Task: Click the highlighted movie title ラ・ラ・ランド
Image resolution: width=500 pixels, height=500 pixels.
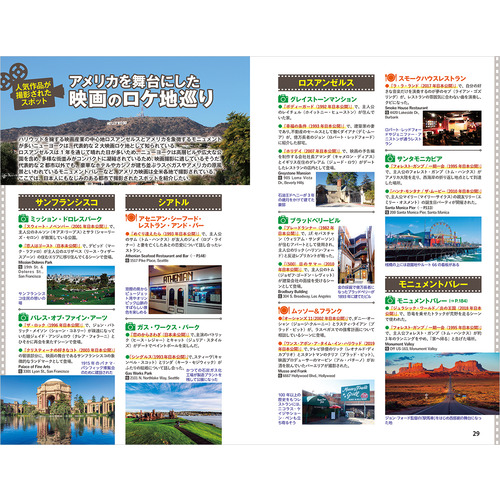Action: click(424, 86)
